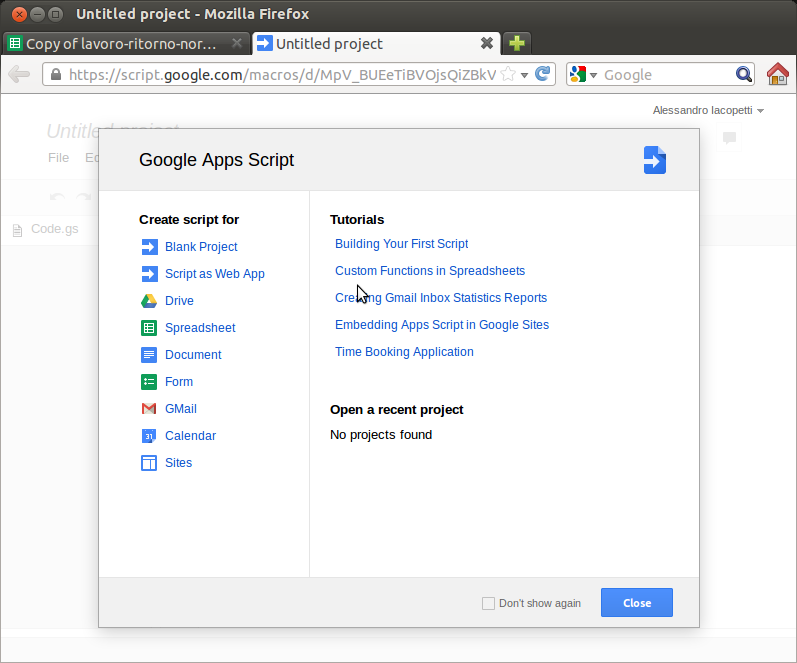Viewport: 797px width, 663px height.
Task: Create script for Drive link
Action: (x=179, y=300)
